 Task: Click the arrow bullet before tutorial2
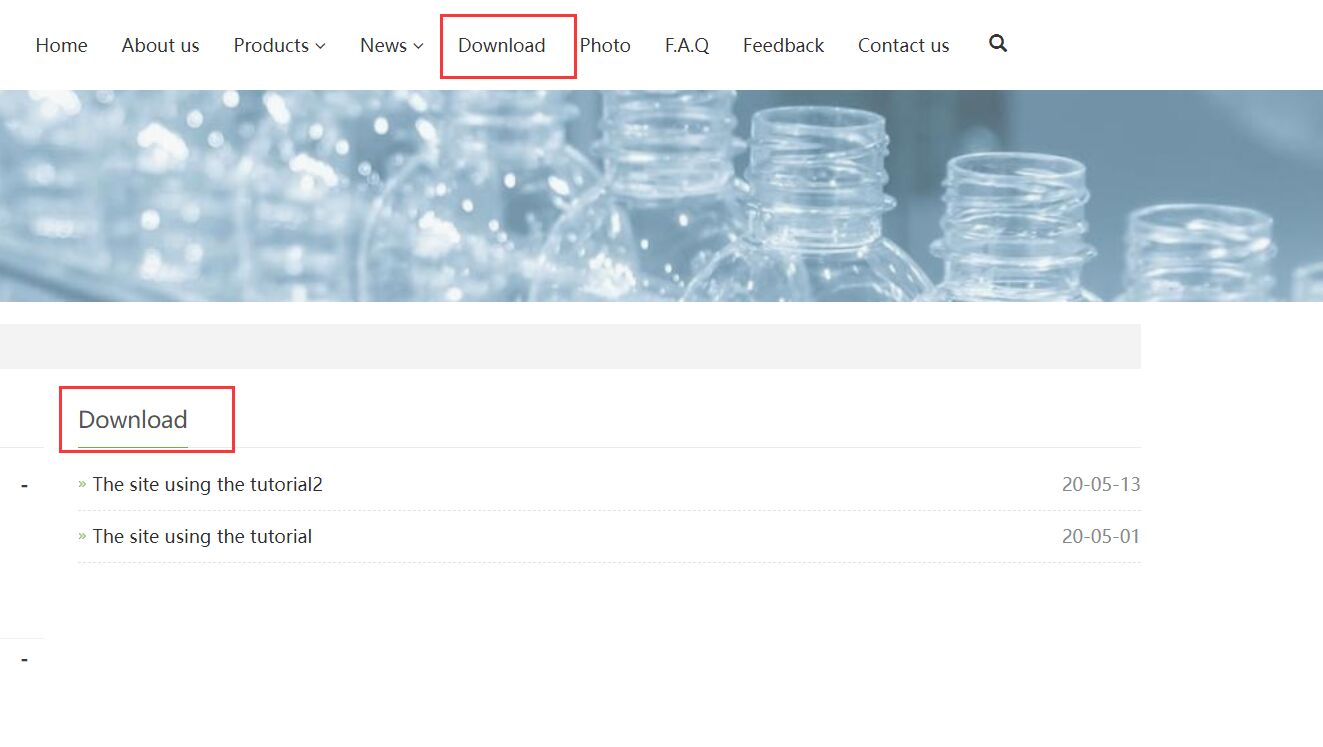coord(82,484)
